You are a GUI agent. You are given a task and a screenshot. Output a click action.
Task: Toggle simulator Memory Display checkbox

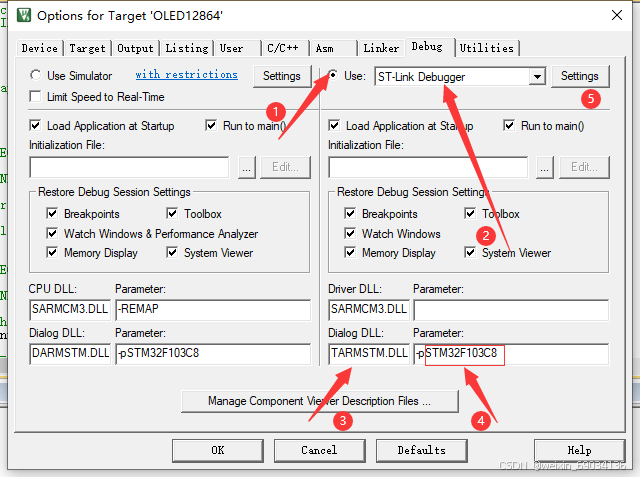52,253
